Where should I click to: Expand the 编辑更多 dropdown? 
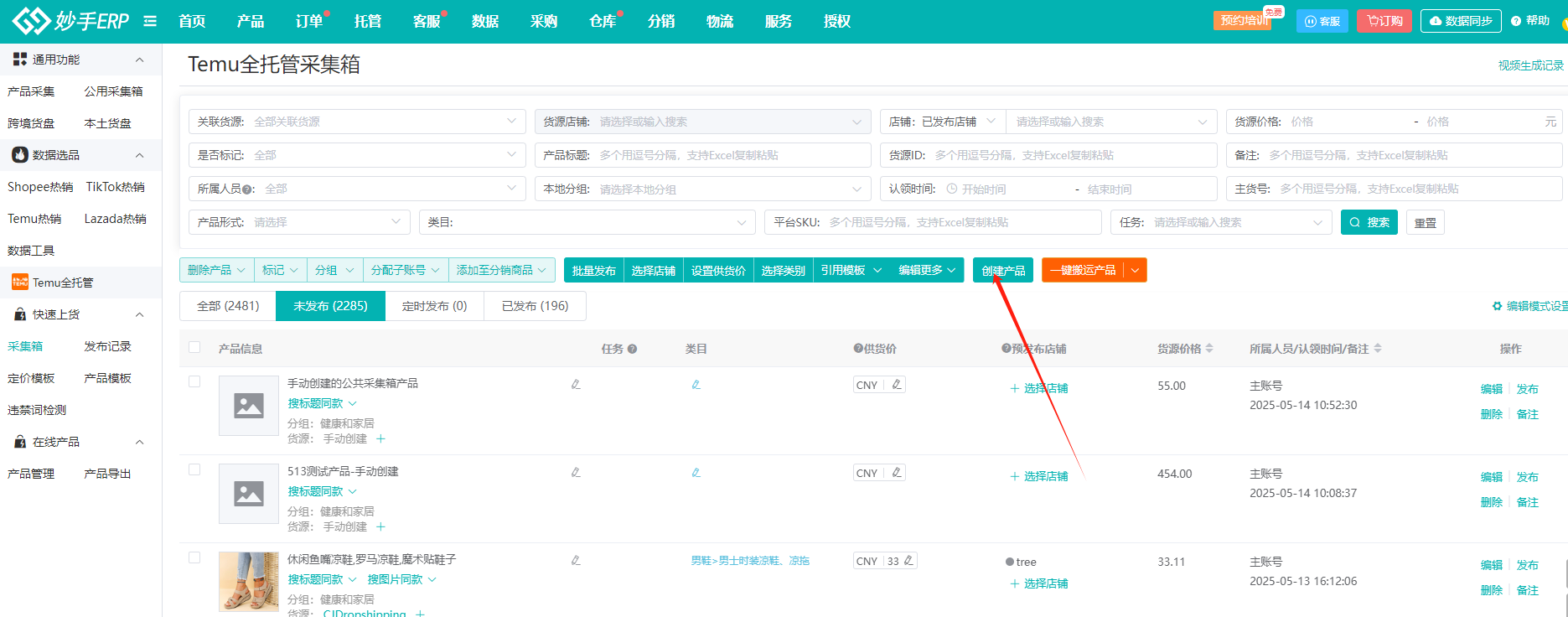pyautogui.click(x=928, y=270)
